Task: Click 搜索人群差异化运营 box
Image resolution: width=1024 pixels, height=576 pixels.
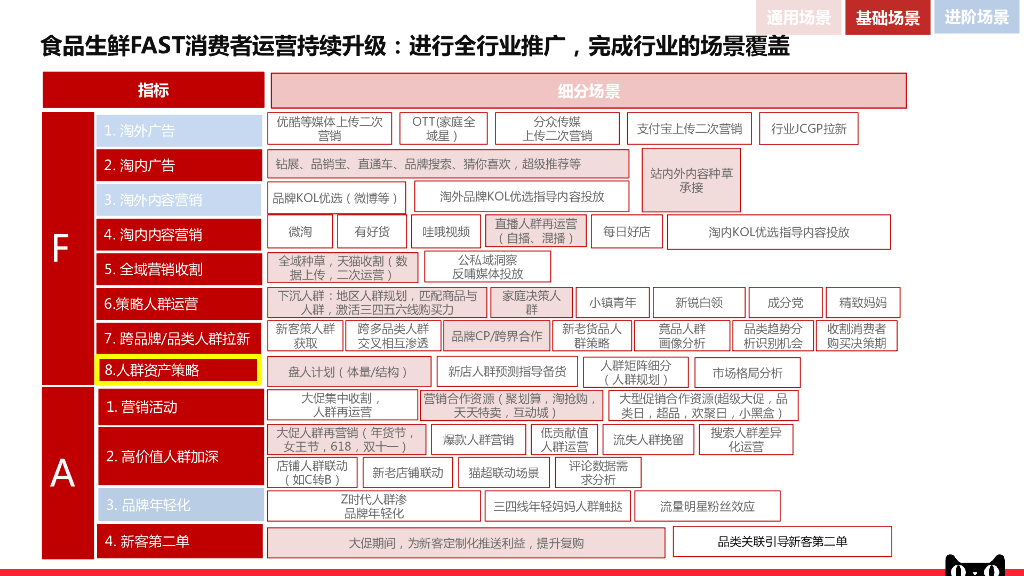Action: (x=746, y=440)
